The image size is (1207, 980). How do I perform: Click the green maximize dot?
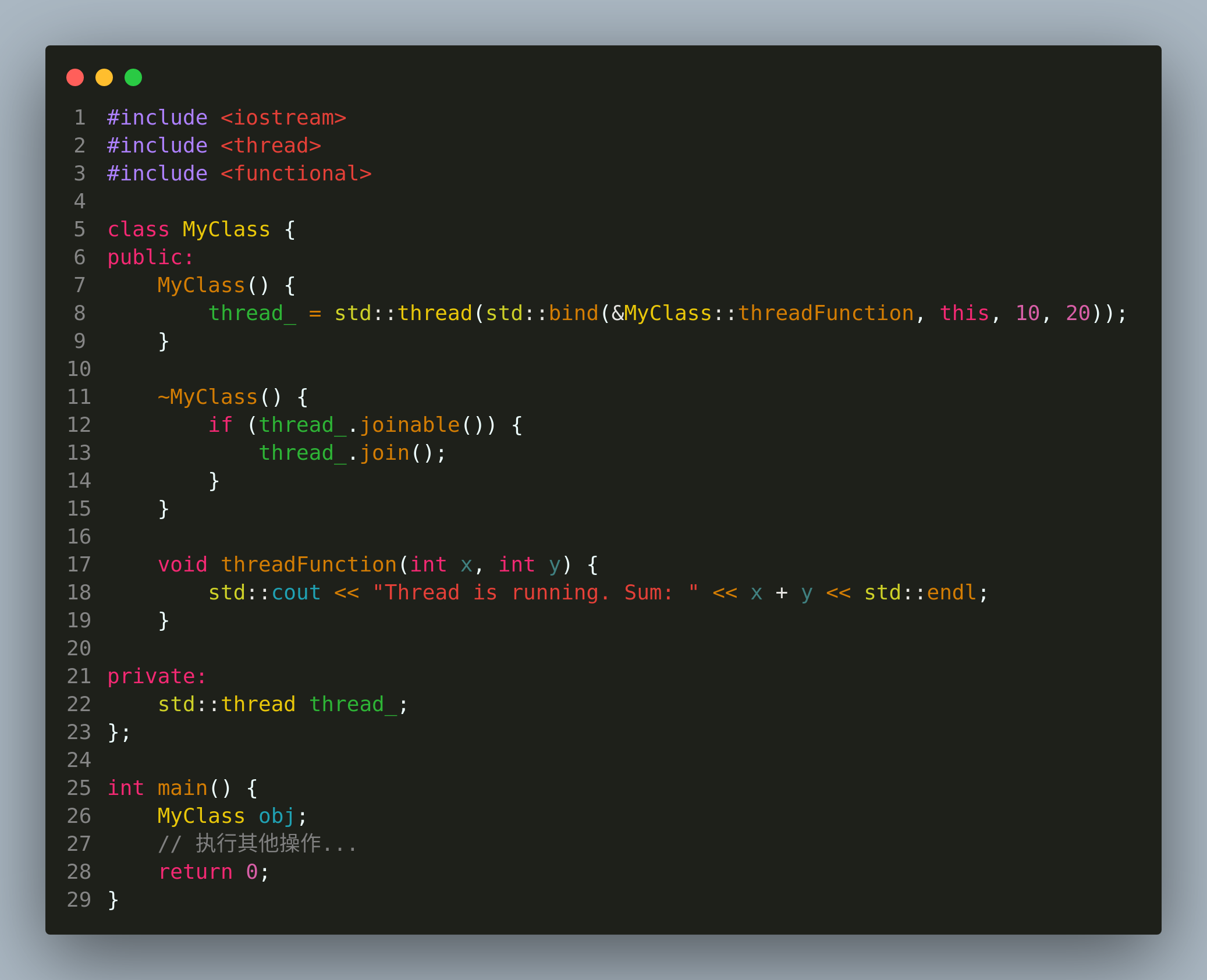(133, 77)
